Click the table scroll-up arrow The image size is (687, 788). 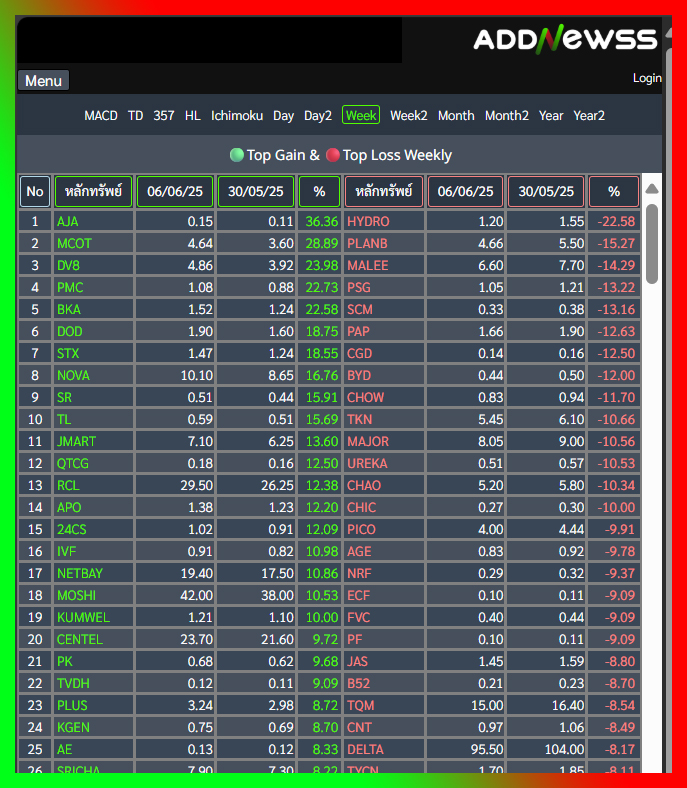pos(652,189)
